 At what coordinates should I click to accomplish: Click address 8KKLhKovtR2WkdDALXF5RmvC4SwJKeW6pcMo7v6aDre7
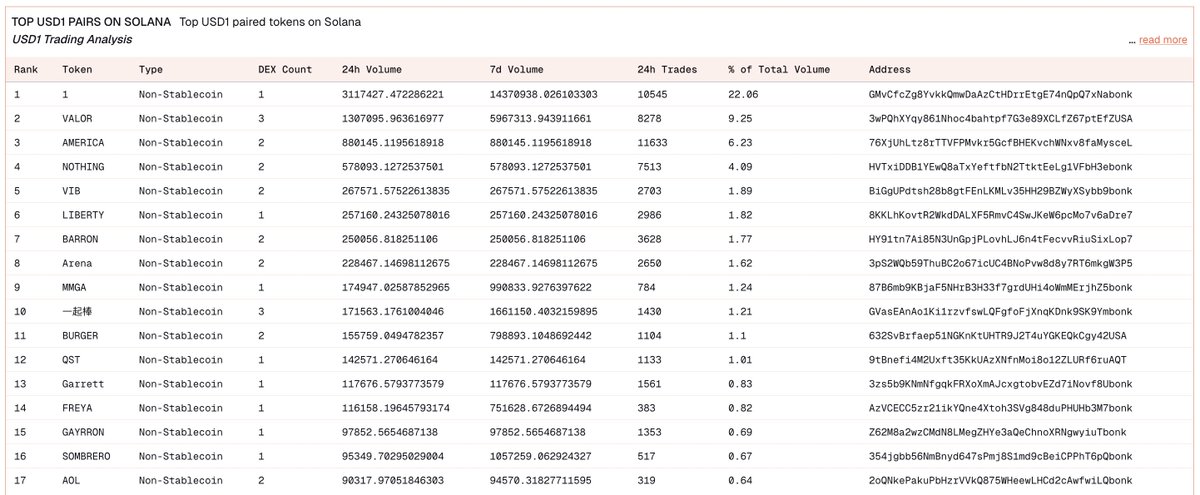click(1000, 214)
